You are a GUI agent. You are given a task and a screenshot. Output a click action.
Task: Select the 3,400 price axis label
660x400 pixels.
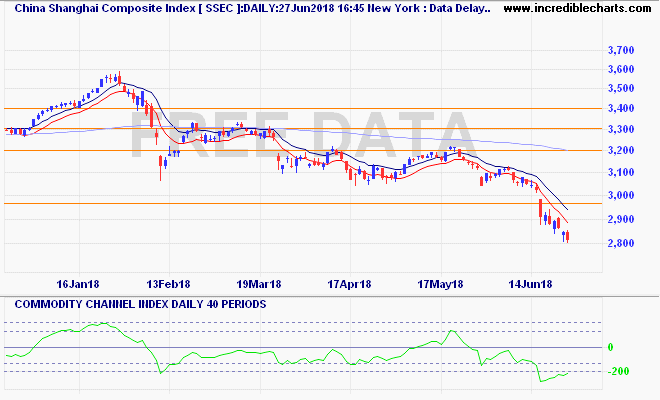coord(622,109)
